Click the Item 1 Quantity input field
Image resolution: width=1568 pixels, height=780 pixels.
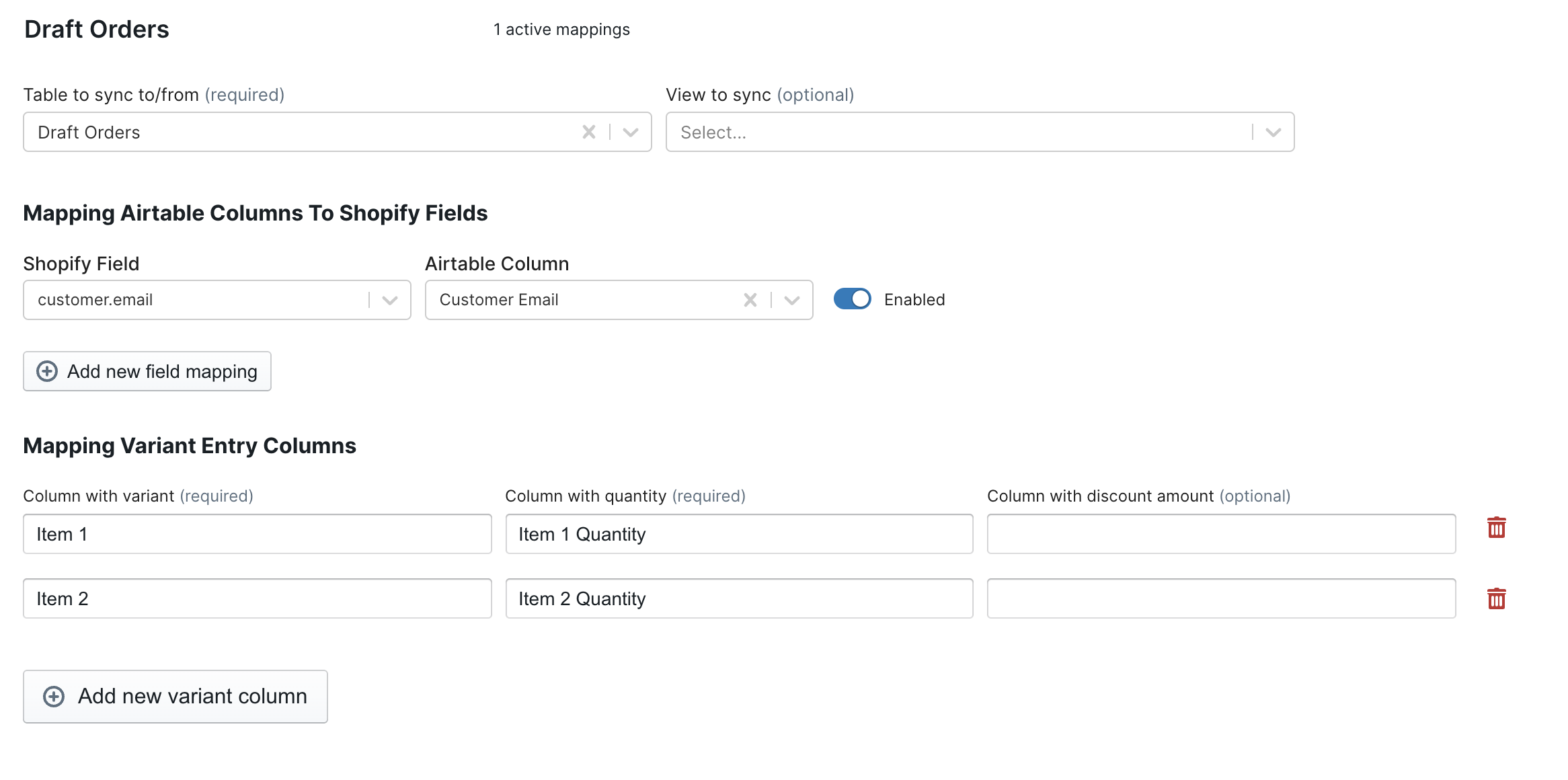pos(738,534)
